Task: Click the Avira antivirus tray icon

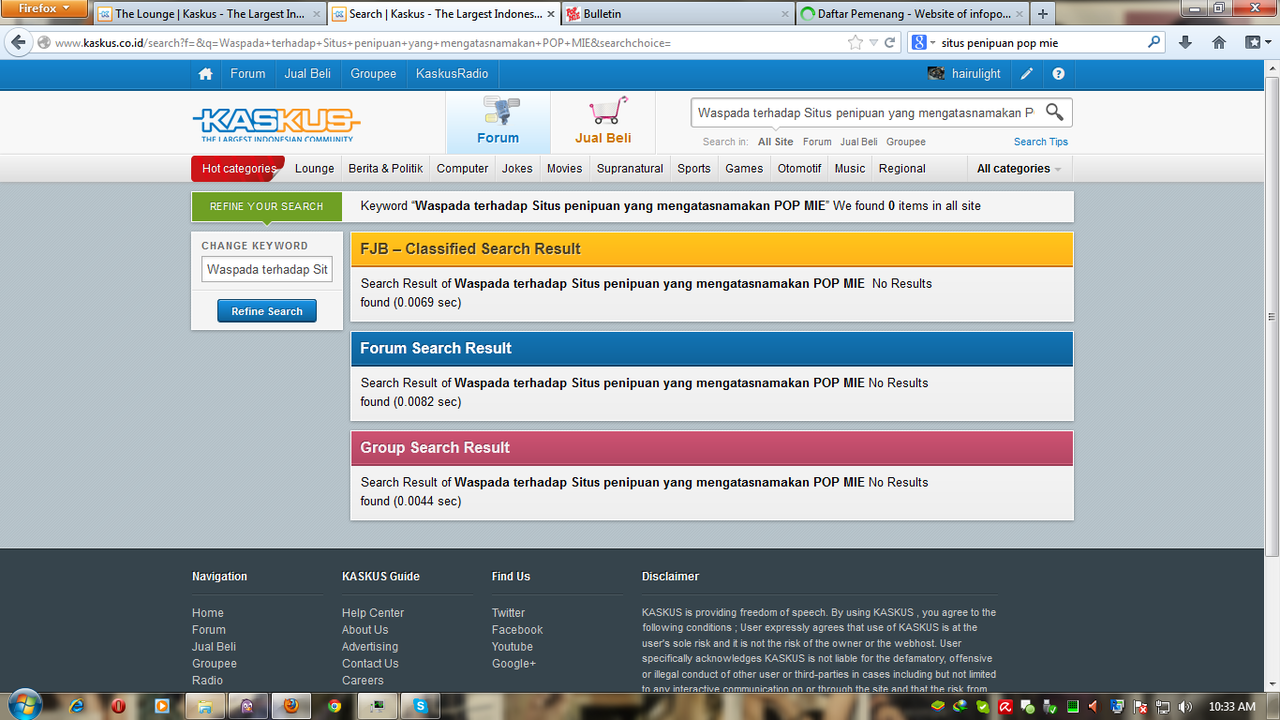Action: tap(1005, 706)
